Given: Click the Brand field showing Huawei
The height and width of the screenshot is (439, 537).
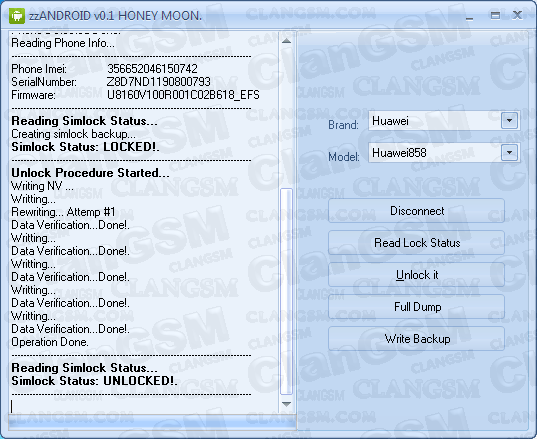Looking at the screenshot, I should pos(444,121).
